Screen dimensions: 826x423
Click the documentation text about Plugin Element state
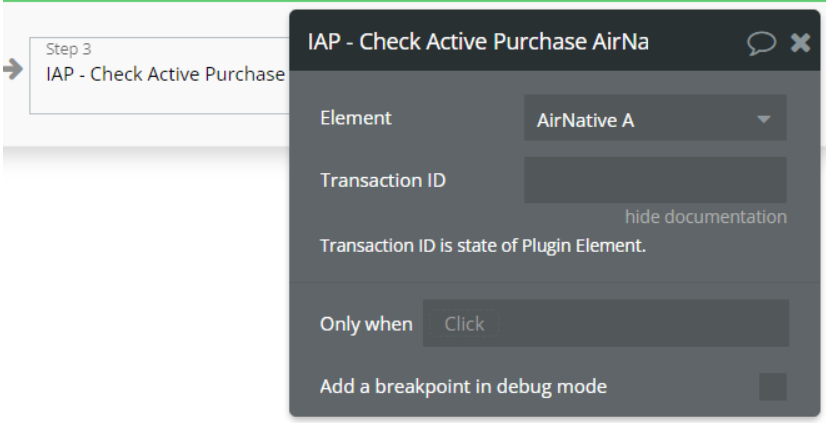(x=483, y=245)
